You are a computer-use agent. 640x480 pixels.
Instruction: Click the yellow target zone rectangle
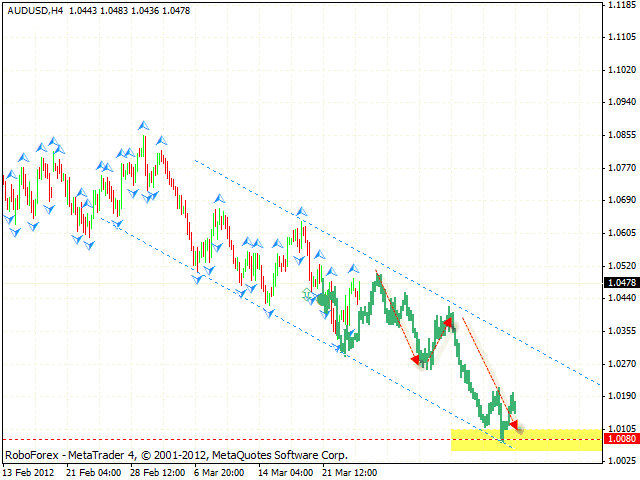click(x=526, y=440)
